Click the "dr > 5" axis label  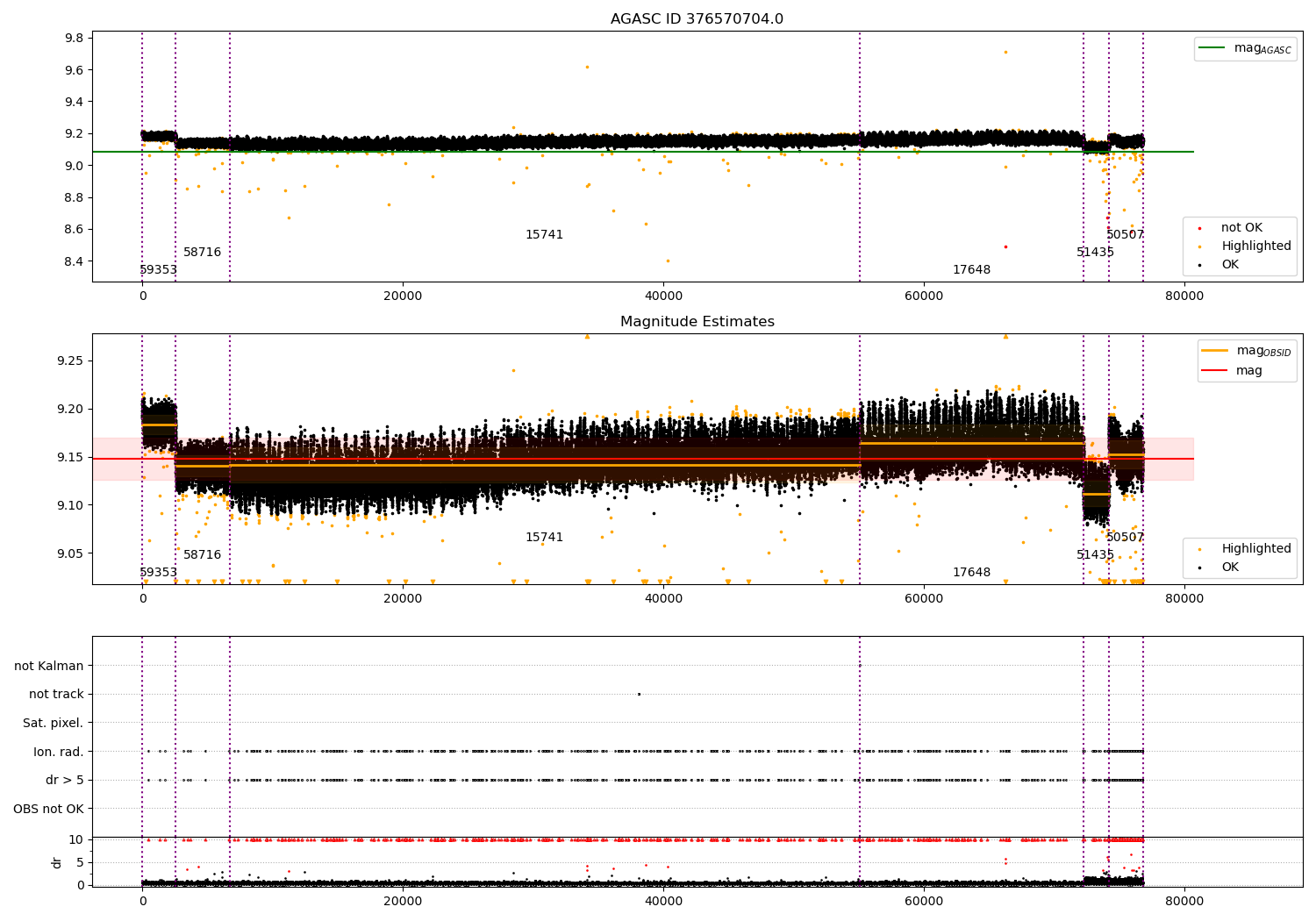tap(65, 780)
